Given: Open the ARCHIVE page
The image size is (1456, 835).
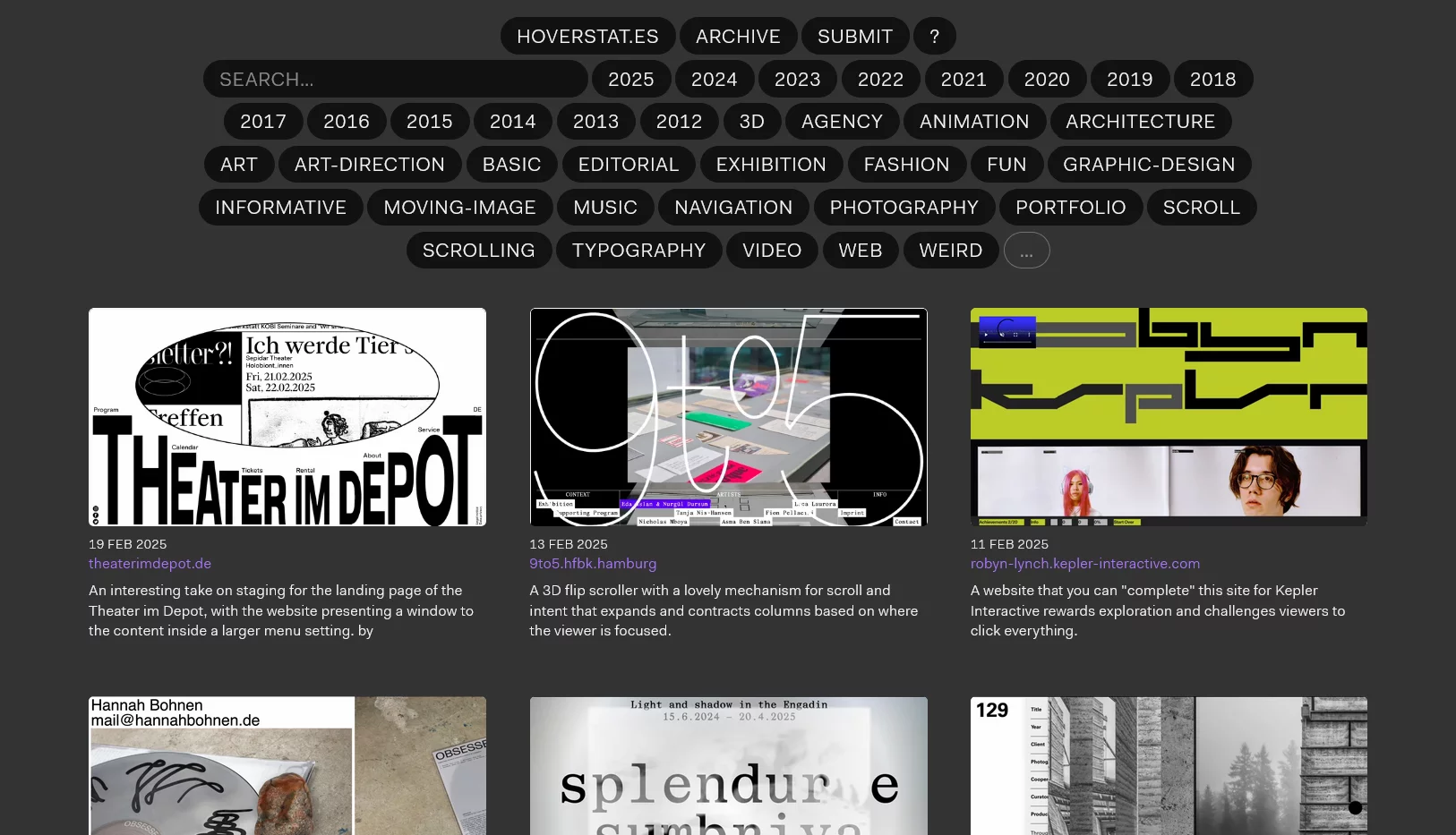Looking at the screenshot, I should pos(738,36).
